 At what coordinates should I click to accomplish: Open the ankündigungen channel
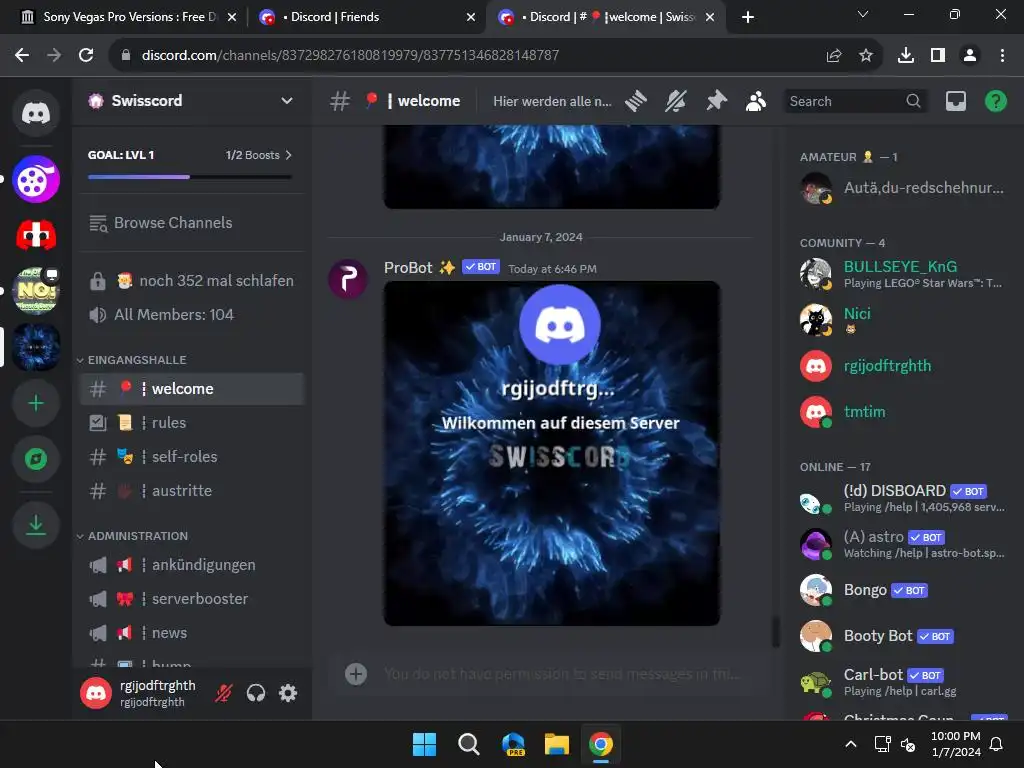[x=192, y=565]
